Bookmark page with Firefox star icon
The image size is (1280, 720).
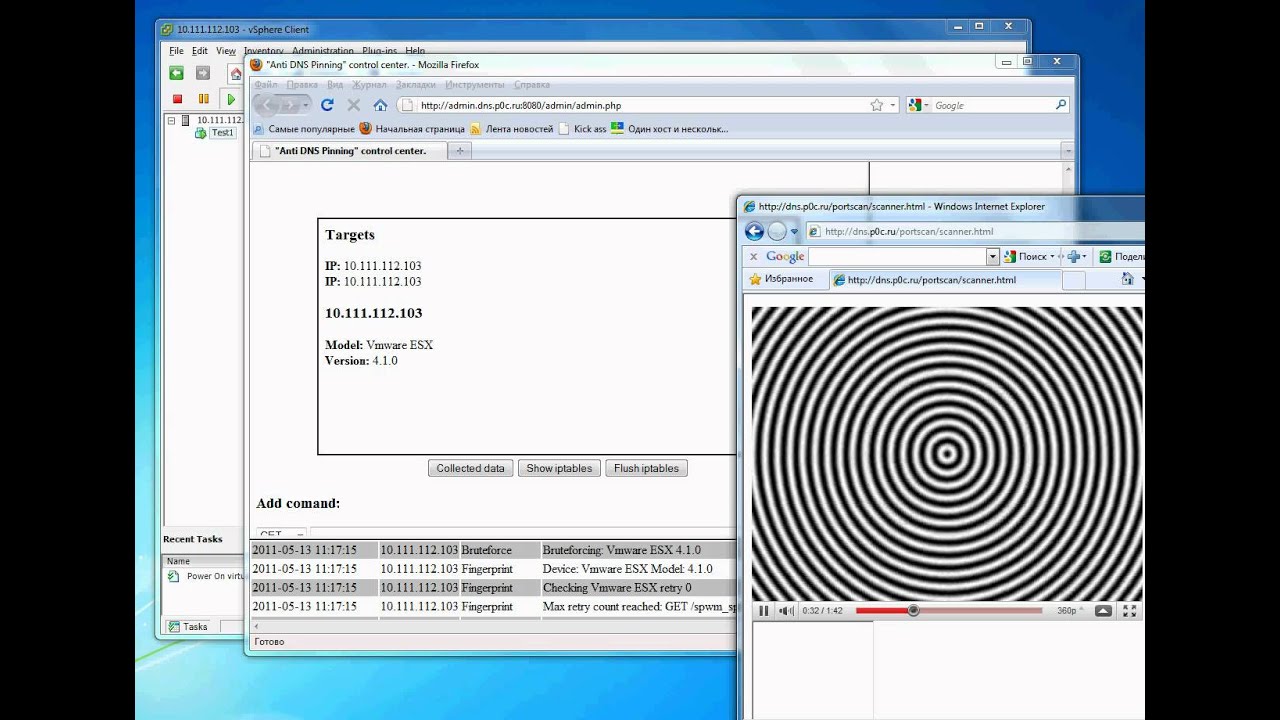[x=877, y=105]
